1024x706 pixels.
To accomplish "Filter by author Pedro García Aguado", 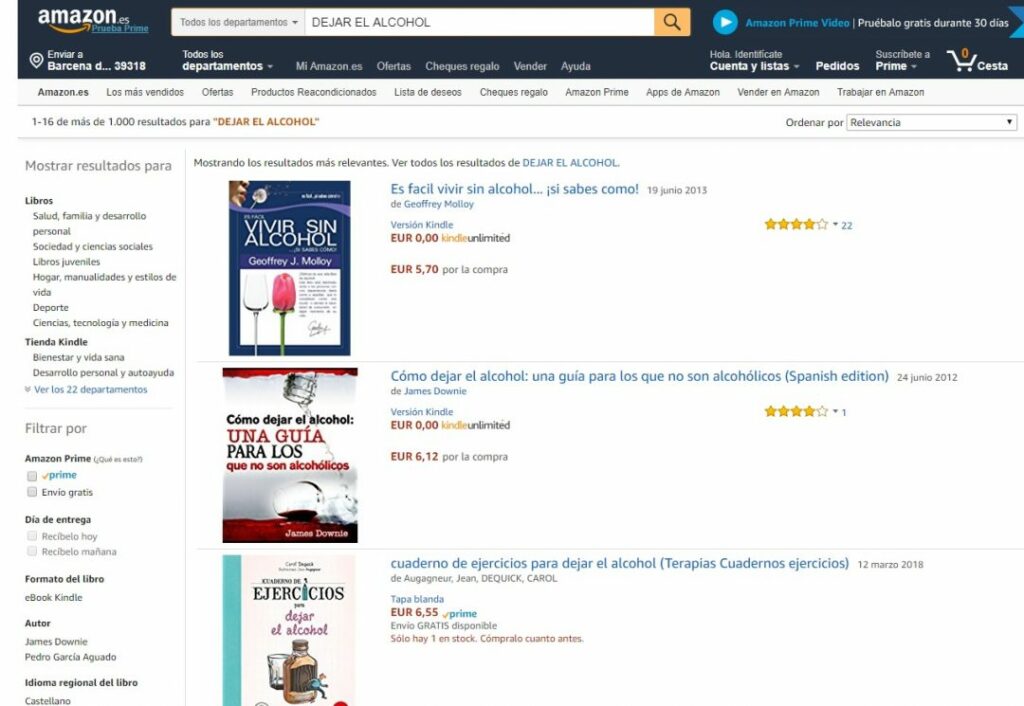I will point(71,657).
